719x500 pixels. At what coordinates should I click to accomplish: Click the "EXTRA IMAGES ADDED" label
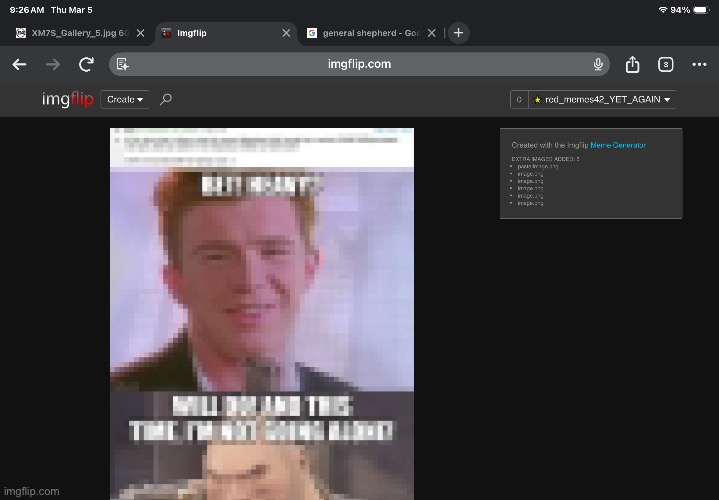[545, 159]
